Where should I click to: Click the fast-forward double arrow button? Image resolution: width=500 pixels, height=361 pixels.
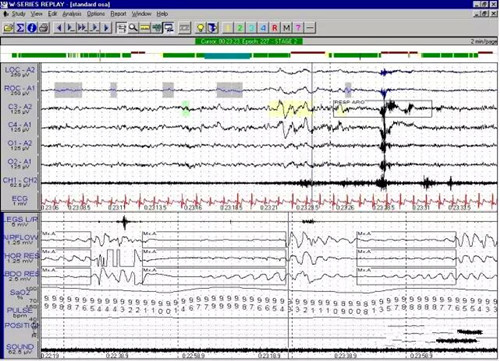pyautogui.click(x=82, y=28)
